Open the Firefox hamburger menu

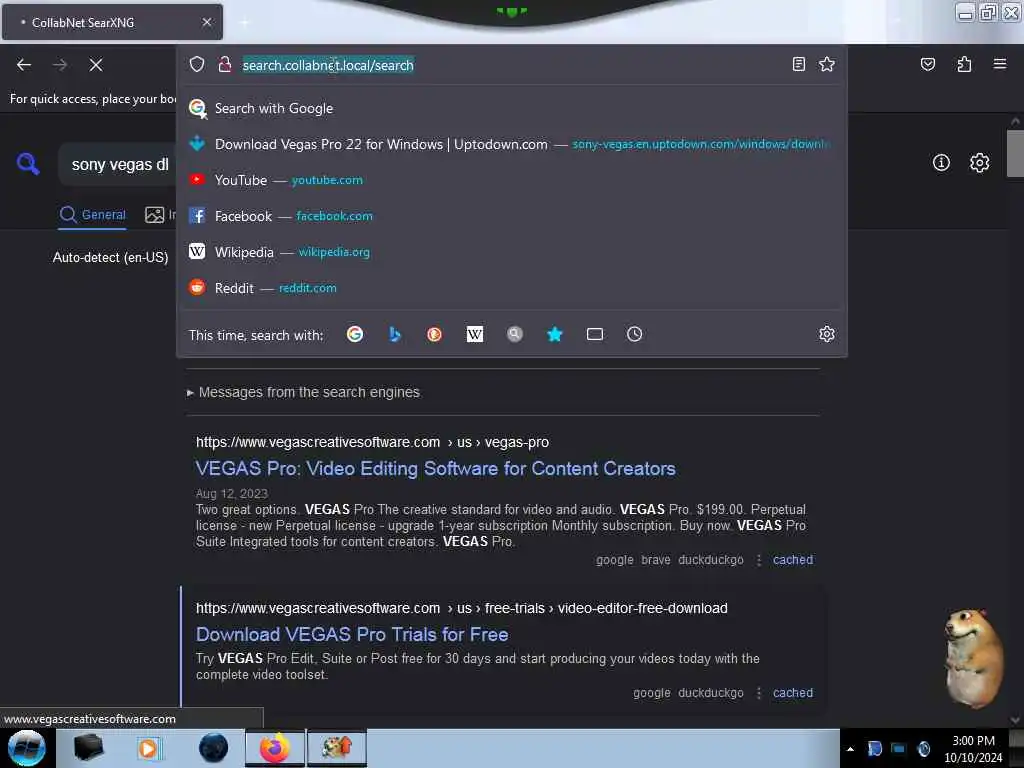point(999,64)
